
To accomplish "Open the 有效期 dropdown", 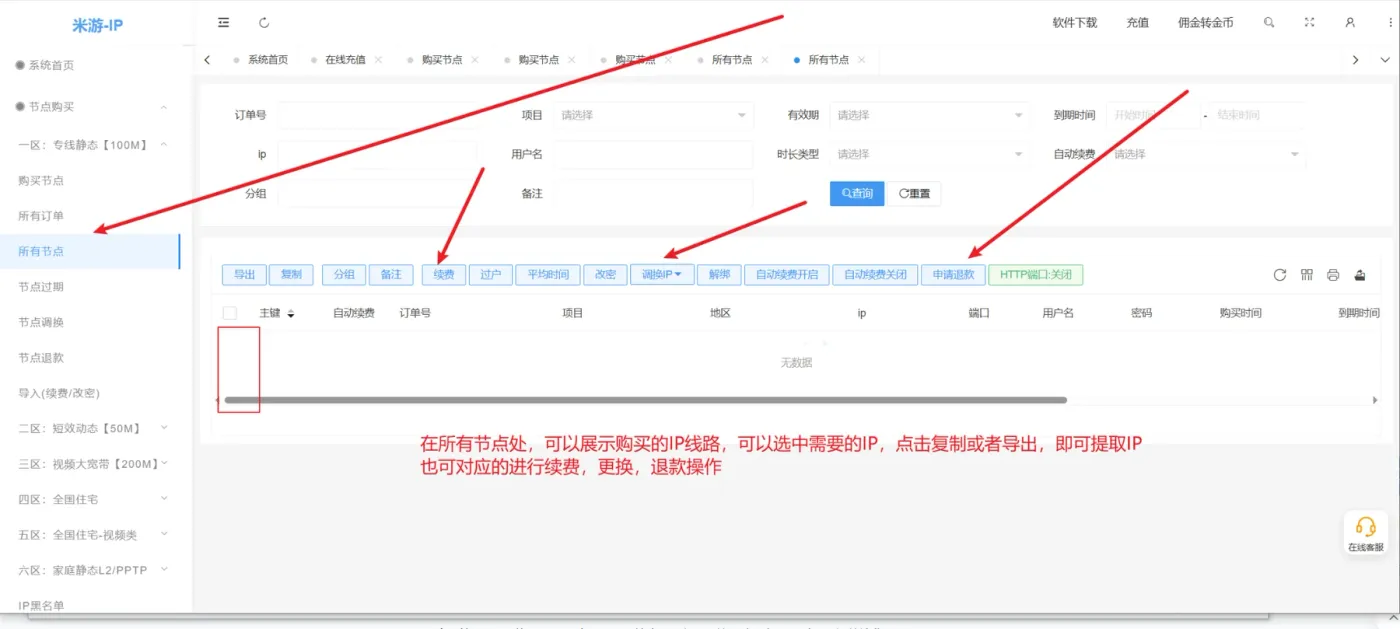I will (x=929, y=115).
